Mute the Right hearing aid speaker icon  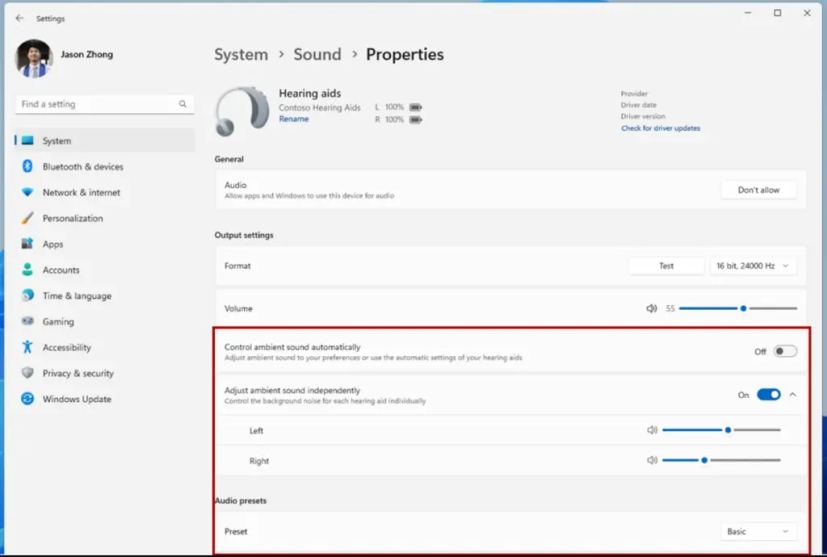point(652,461)
